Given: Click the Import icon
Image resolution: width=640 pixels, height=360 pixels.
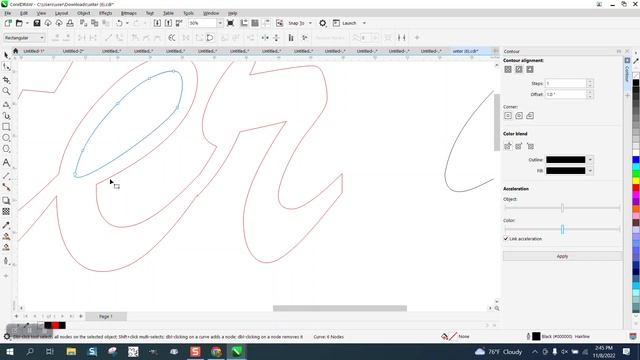Looking at the screenshot, I should [x=157, y=23].
